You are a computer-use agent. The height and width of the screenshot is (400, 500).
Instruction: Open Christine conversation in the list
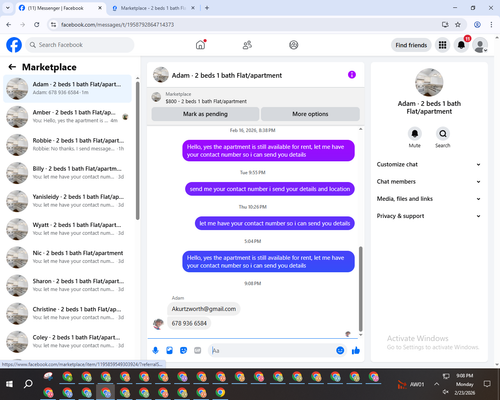(x=67, y=313)
